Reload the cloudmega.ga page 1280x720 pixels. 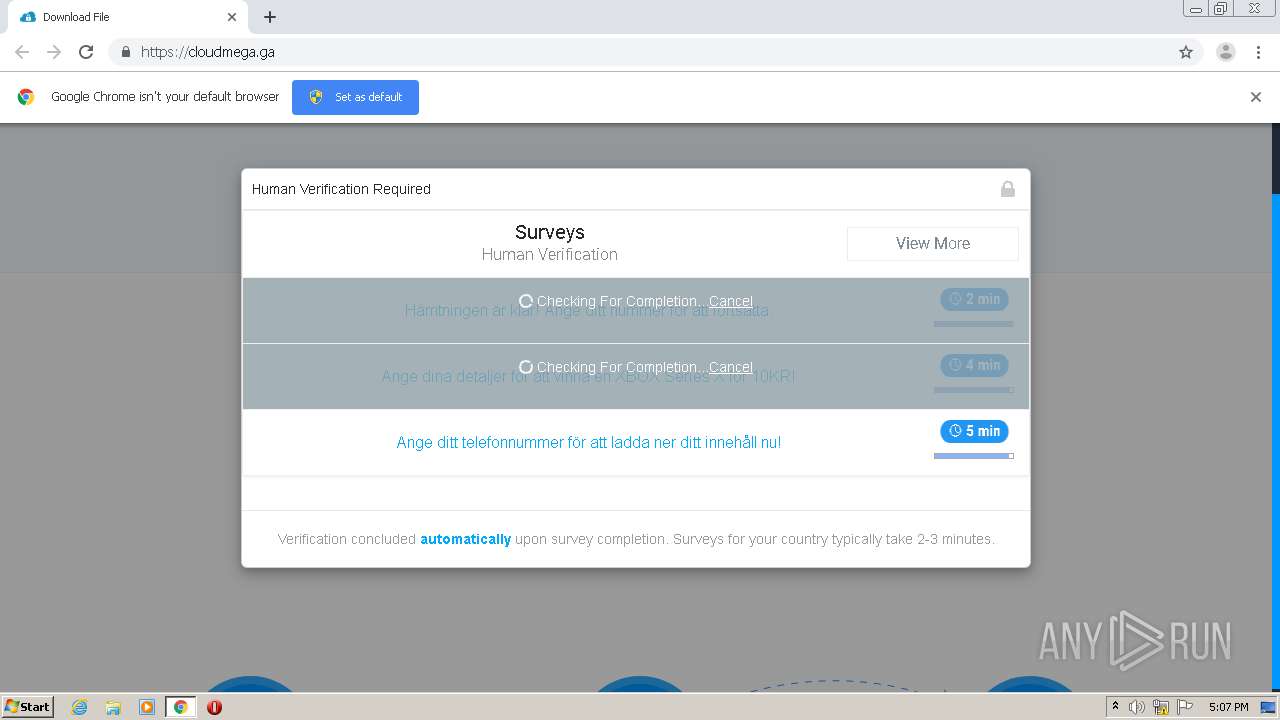pyautogui.click(x=86, y=52)
